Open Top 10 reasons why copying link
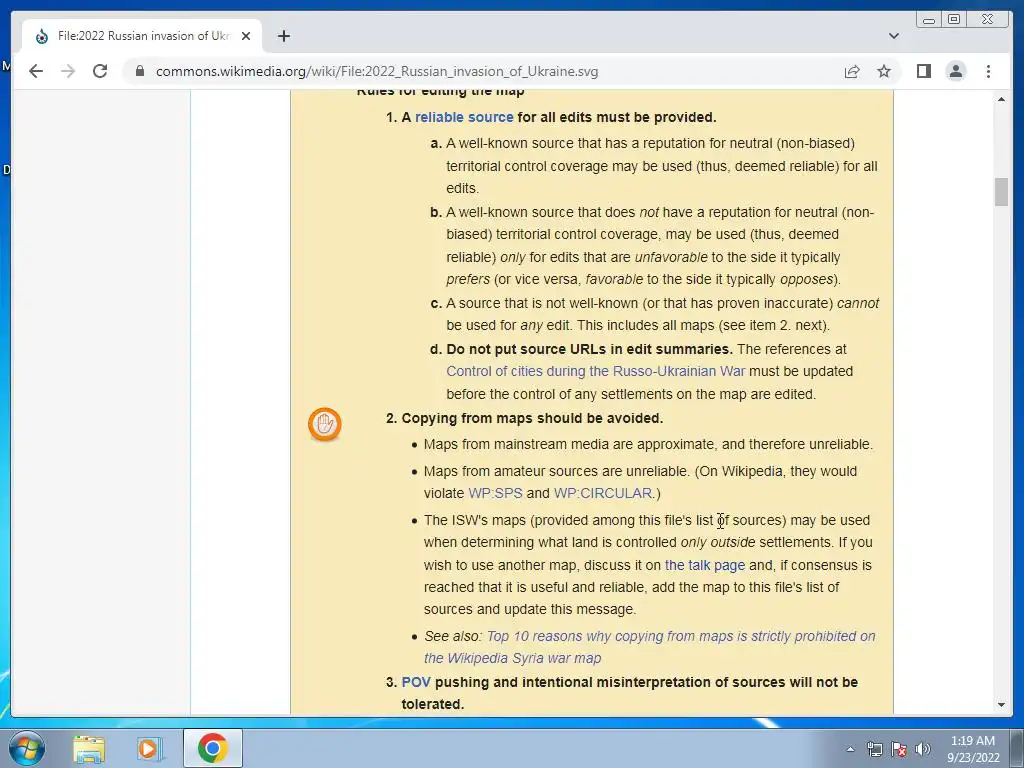Screen dimensions: 1024x768 tap(649, 647)
